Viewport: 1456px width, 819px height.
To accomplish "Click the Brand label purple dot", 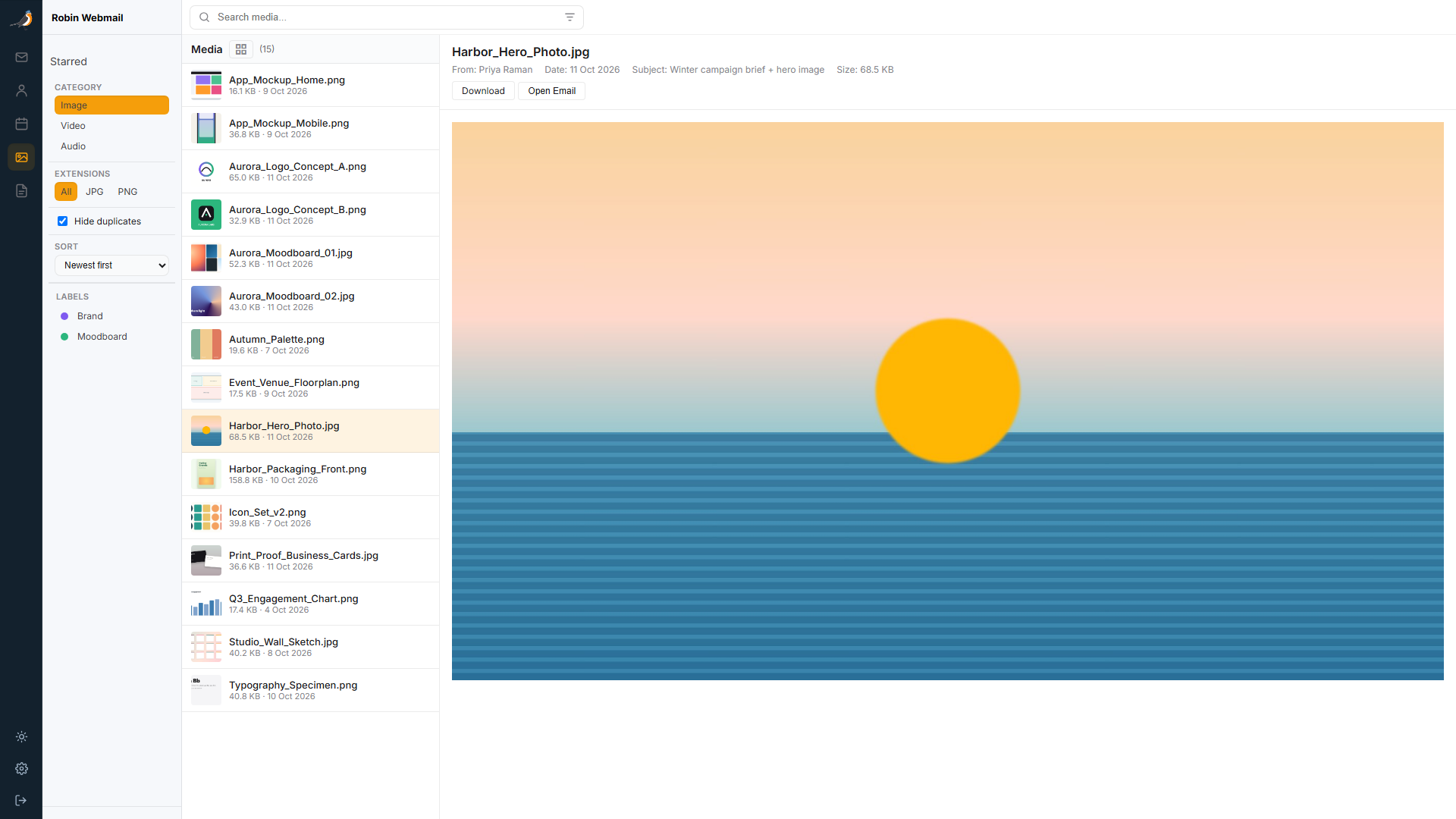I will (x=64, y=316).
